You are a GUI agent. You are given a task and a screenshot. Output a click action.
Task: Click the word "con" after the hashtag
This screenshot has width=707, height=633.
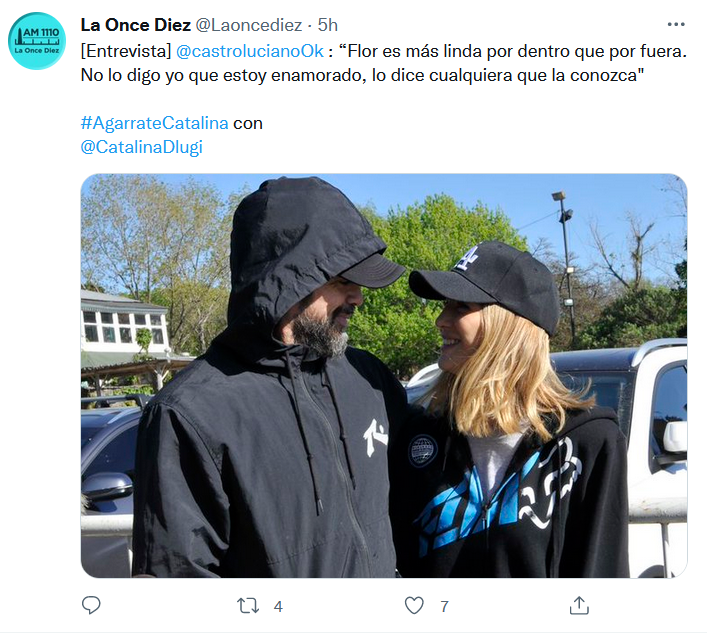tap(248, 124)
